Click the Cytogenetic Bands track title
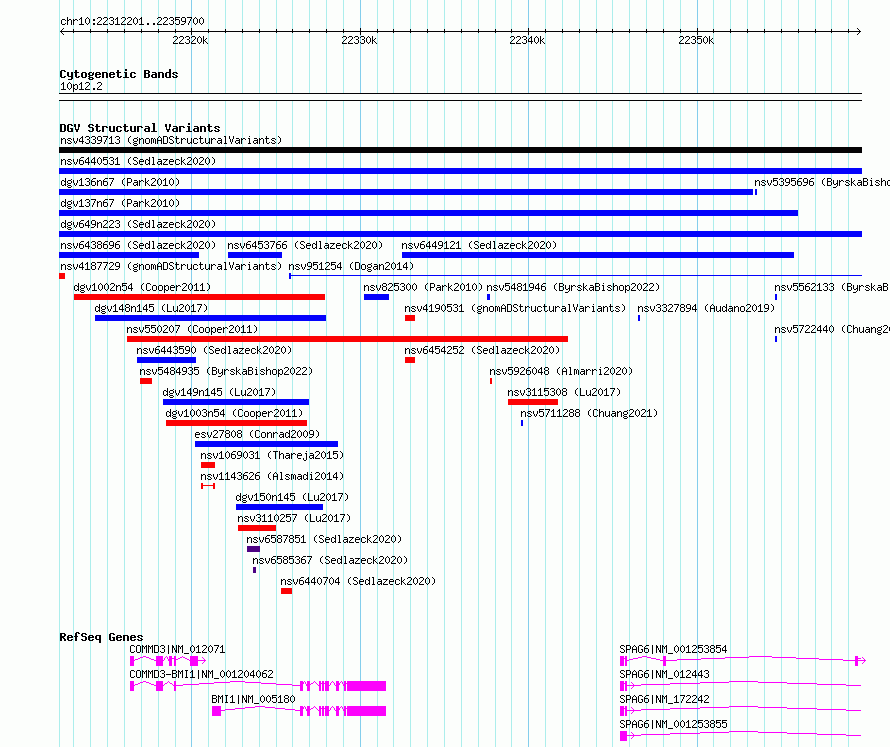The height and width of the screenshot is (747, 890). pyautogui.click(x=119, y=74)
